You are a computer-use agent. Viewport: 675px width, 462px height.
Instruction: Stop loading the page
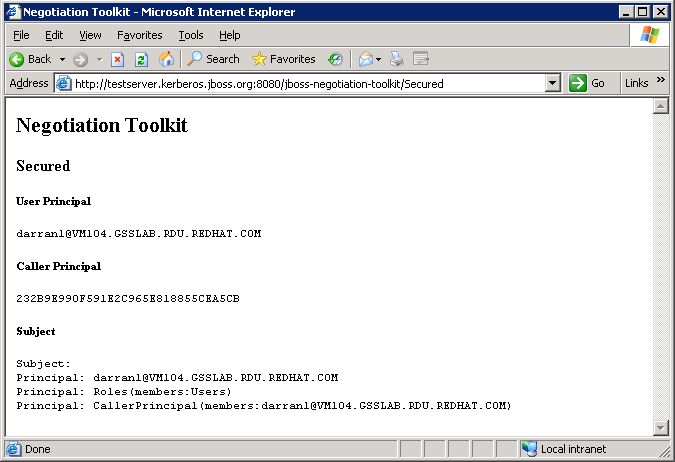pyautogui.click(x=117, y=59)
